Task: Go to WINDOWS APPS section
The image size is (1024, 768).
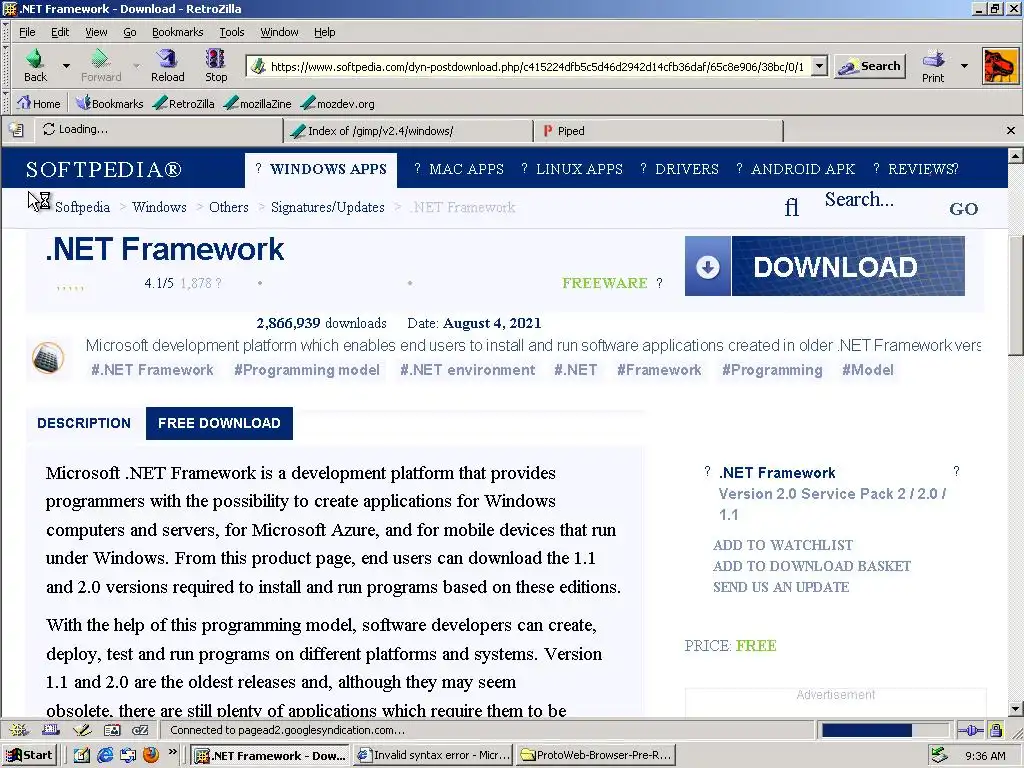Action: [321, 169]
